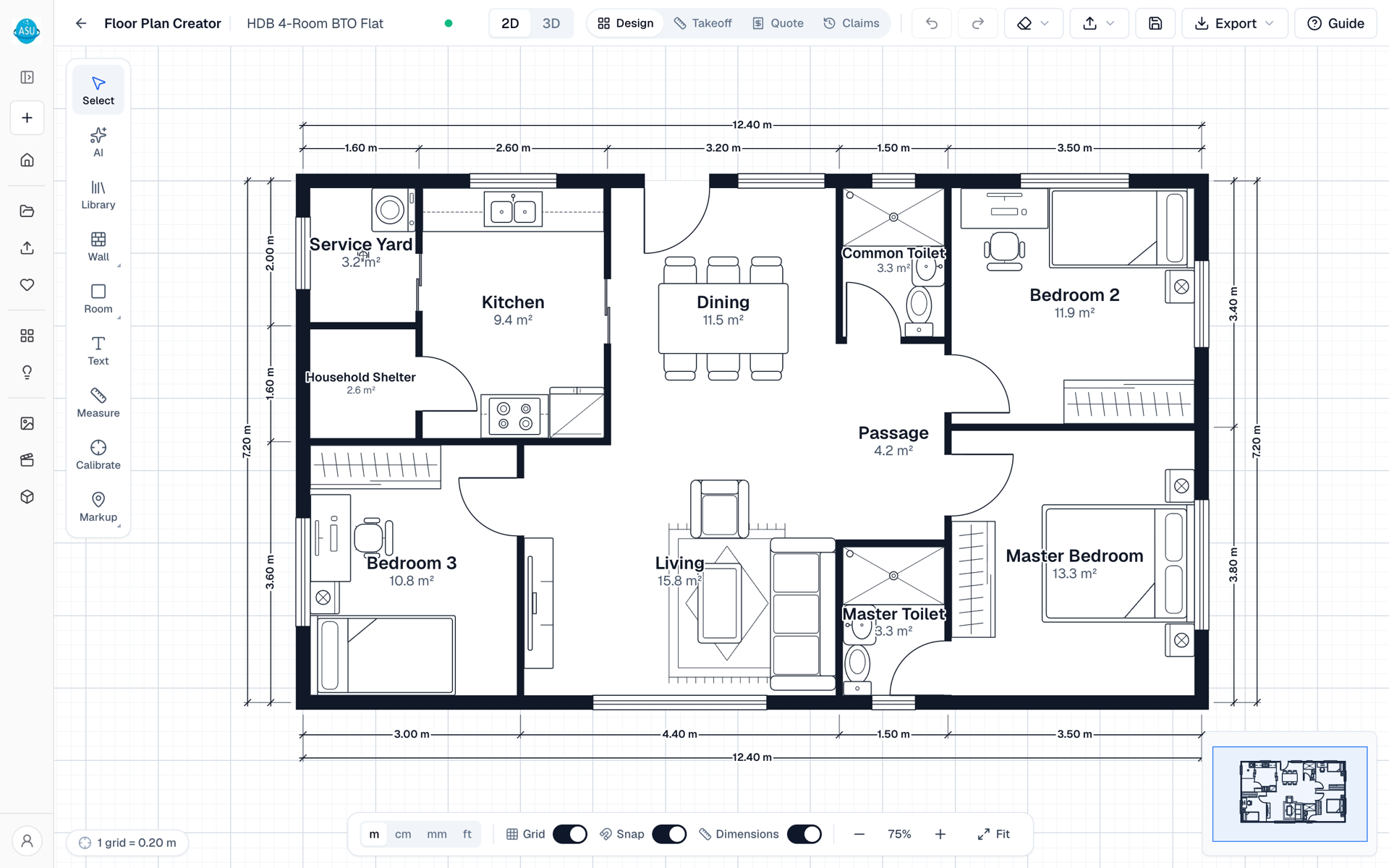
Task: Set units to ft
Action: point(467,834)
